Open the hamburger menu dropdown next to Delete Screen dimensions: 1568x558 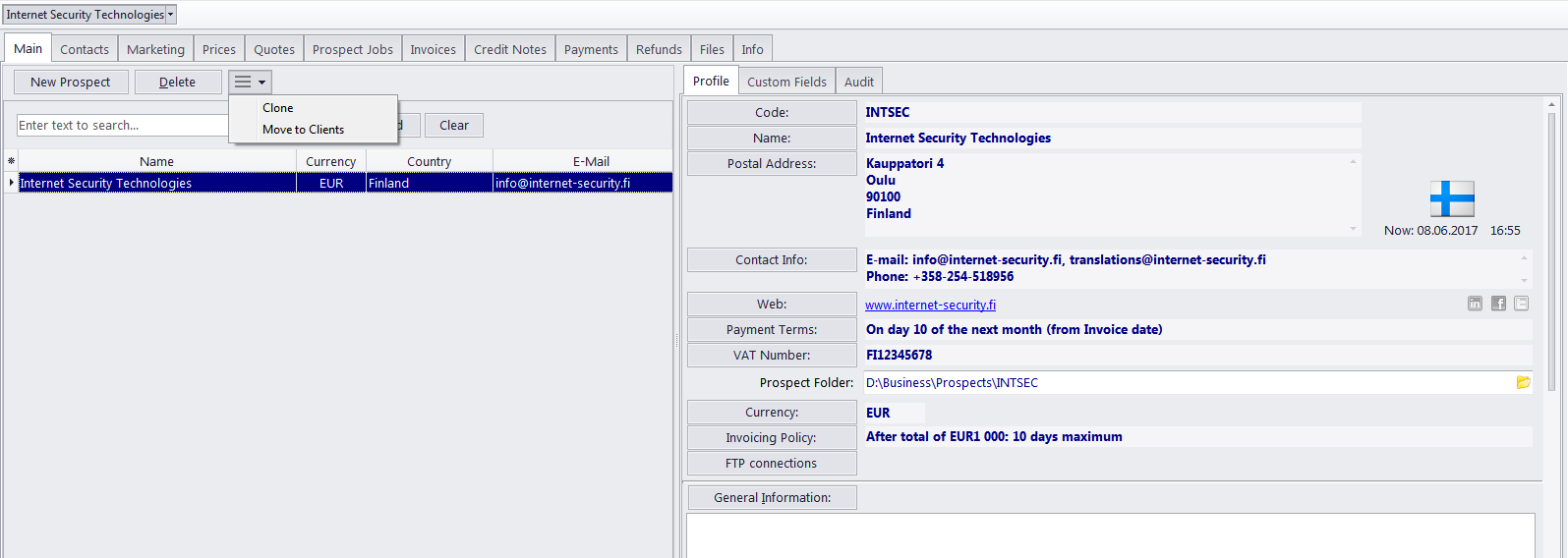(x=250, y=83)
